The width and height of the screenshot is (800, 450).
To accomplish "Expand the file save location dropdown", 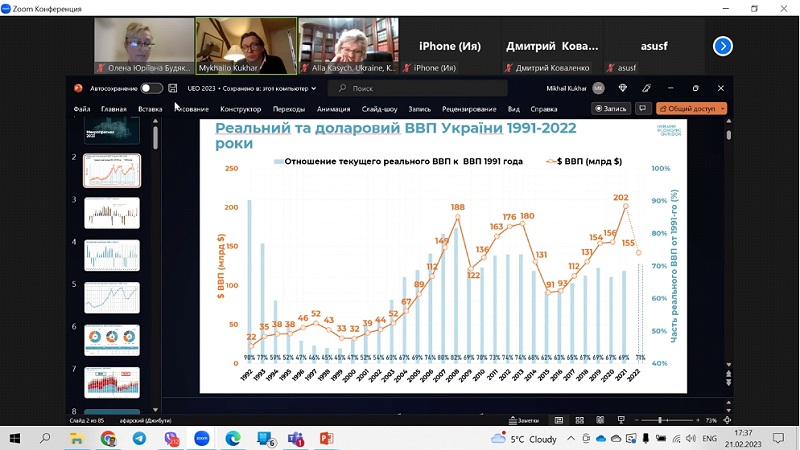I will point(315,88).
